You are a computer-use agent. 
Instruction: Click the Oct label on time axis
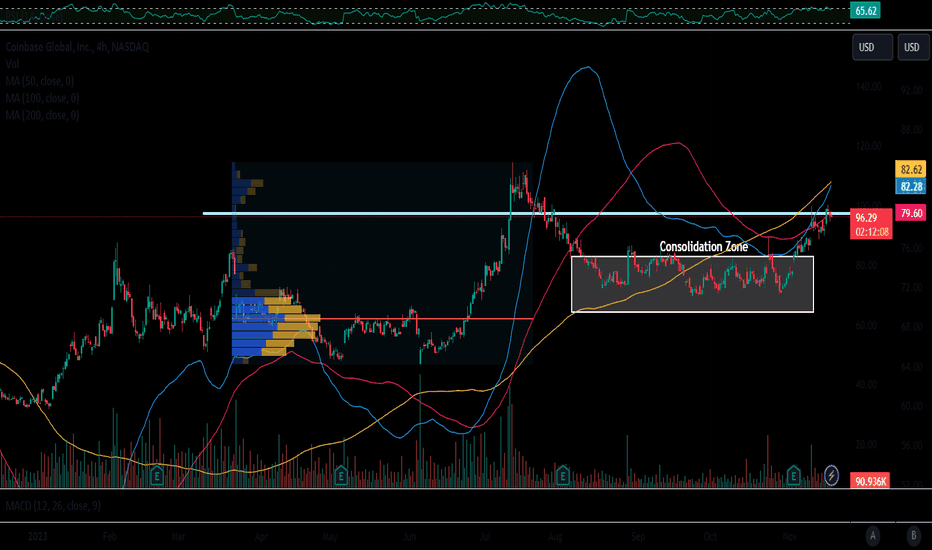point(710,536)
